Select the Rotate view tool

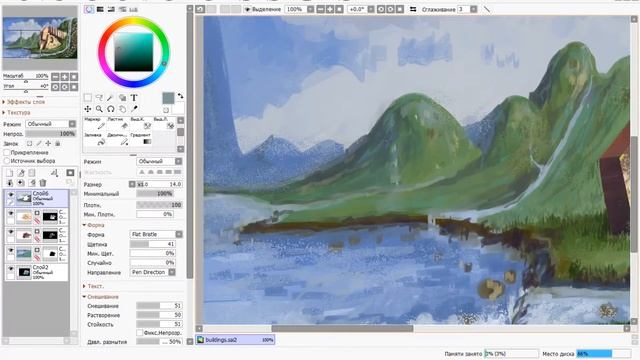pyautogui.click(x=111, y=109)
